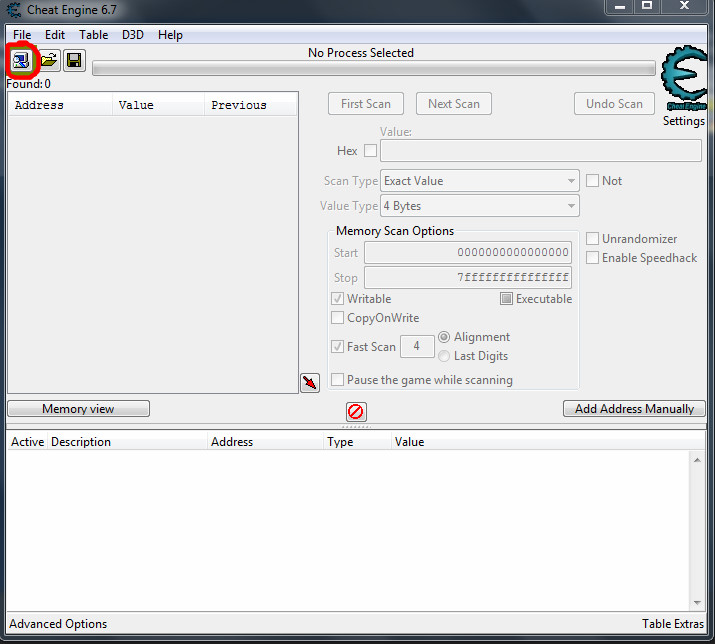Open the Edit menu
The height and width of the screenshot is (644, 715).
point(55,35)
